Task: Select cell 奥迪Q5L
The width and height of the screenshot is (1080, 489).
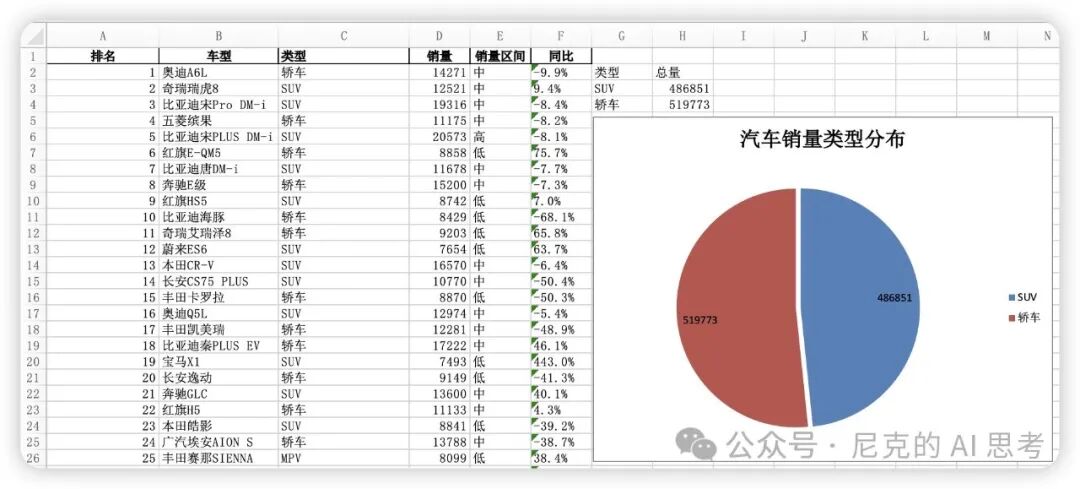Action: click(x=218, y=314)
